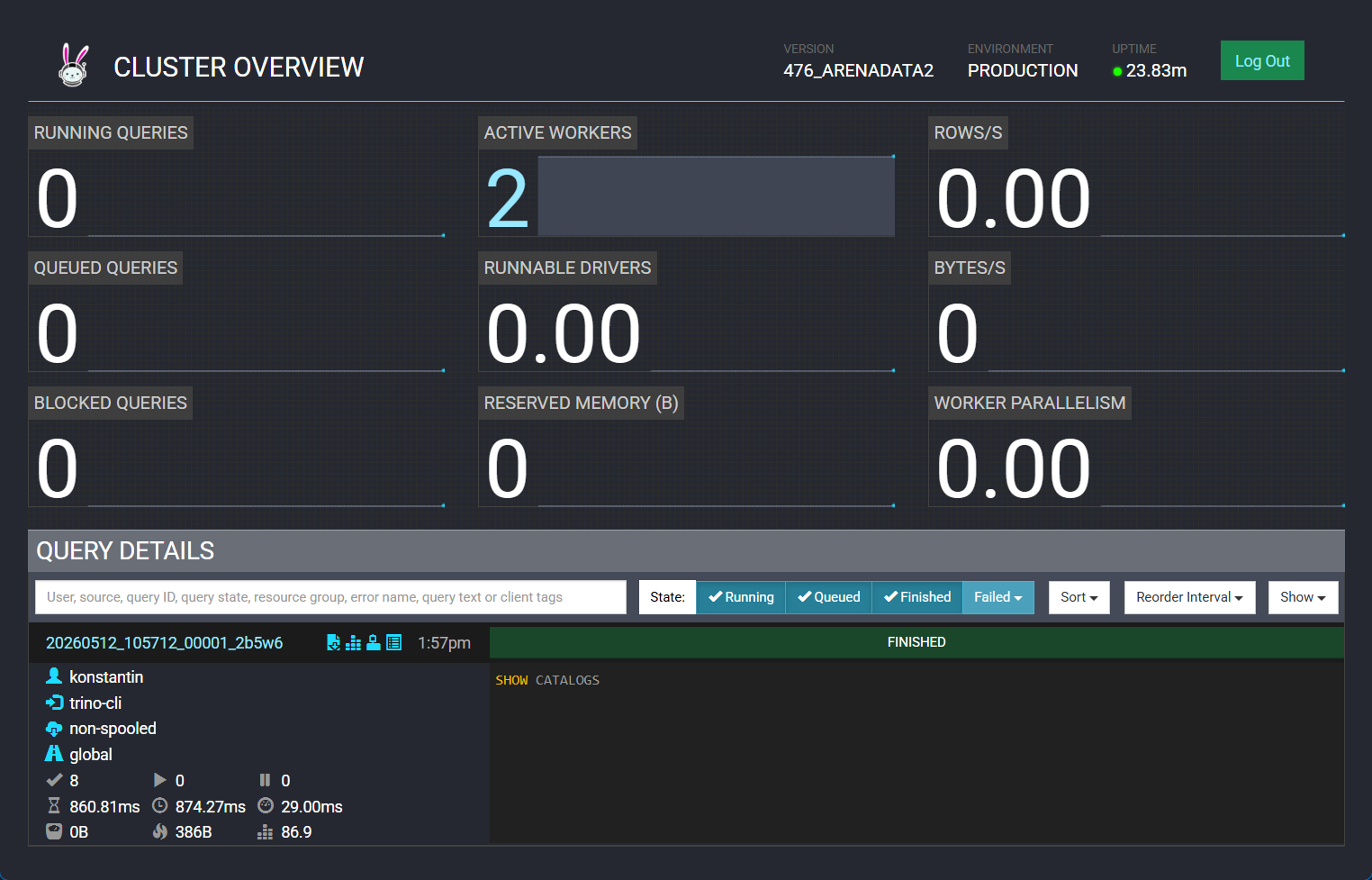
Task: Click the source arrow icon beside trino-cli
Action: point(54,703)
